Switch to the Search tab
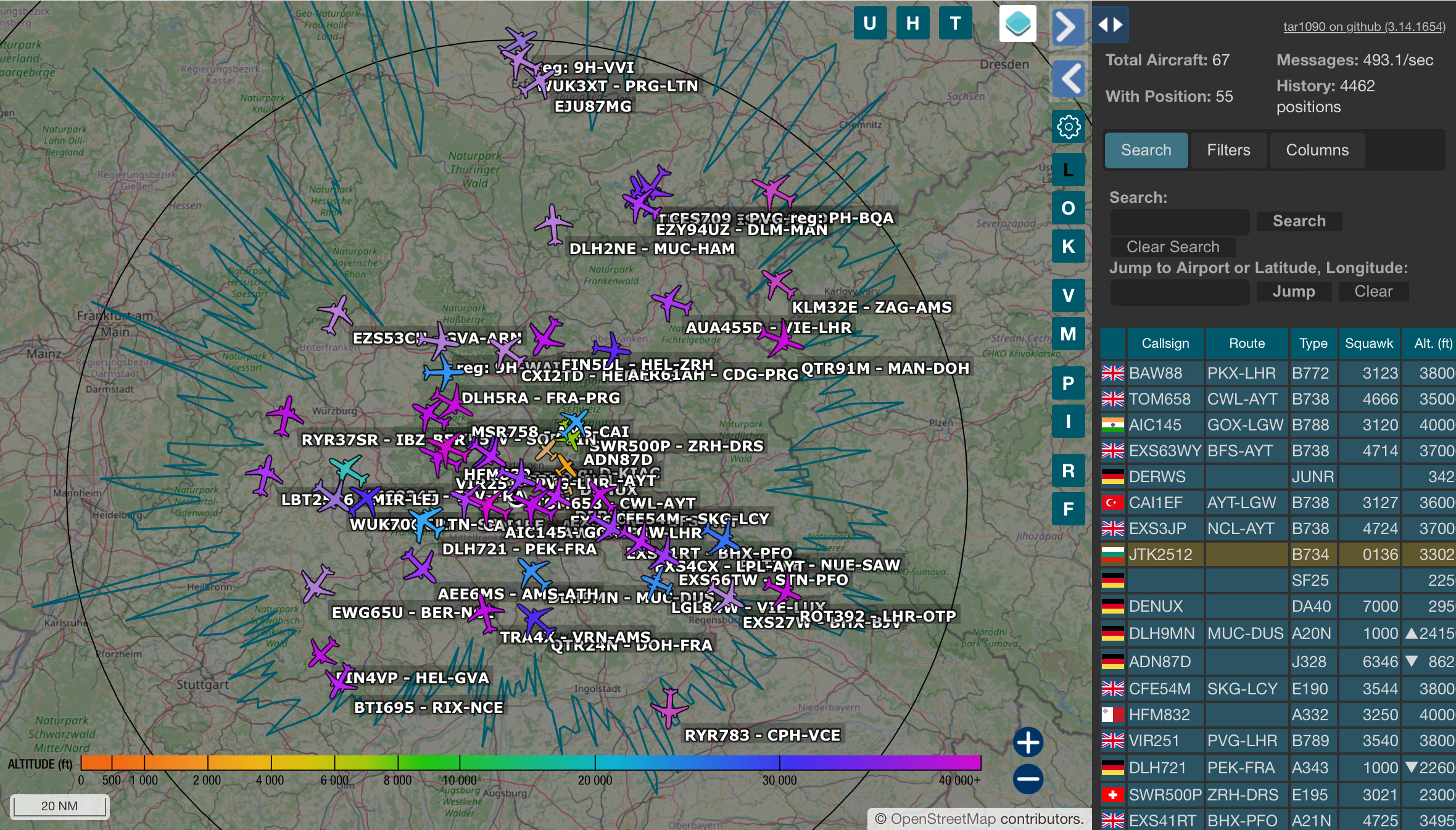This screenshot has height=830, width=1456. 1146,150
